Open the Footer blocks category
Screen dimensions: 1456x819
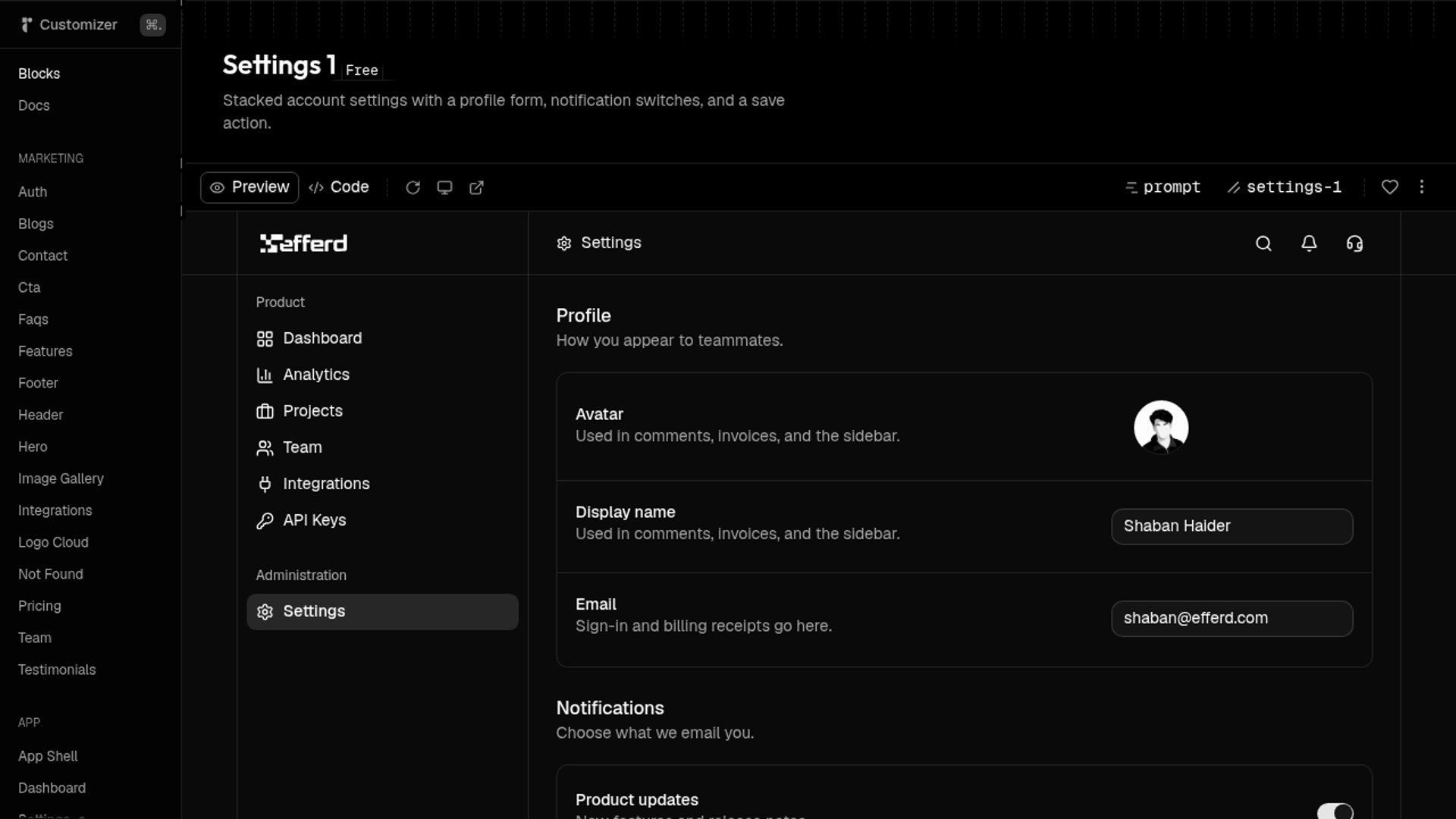pyautogui.click(x=38, y=383)
